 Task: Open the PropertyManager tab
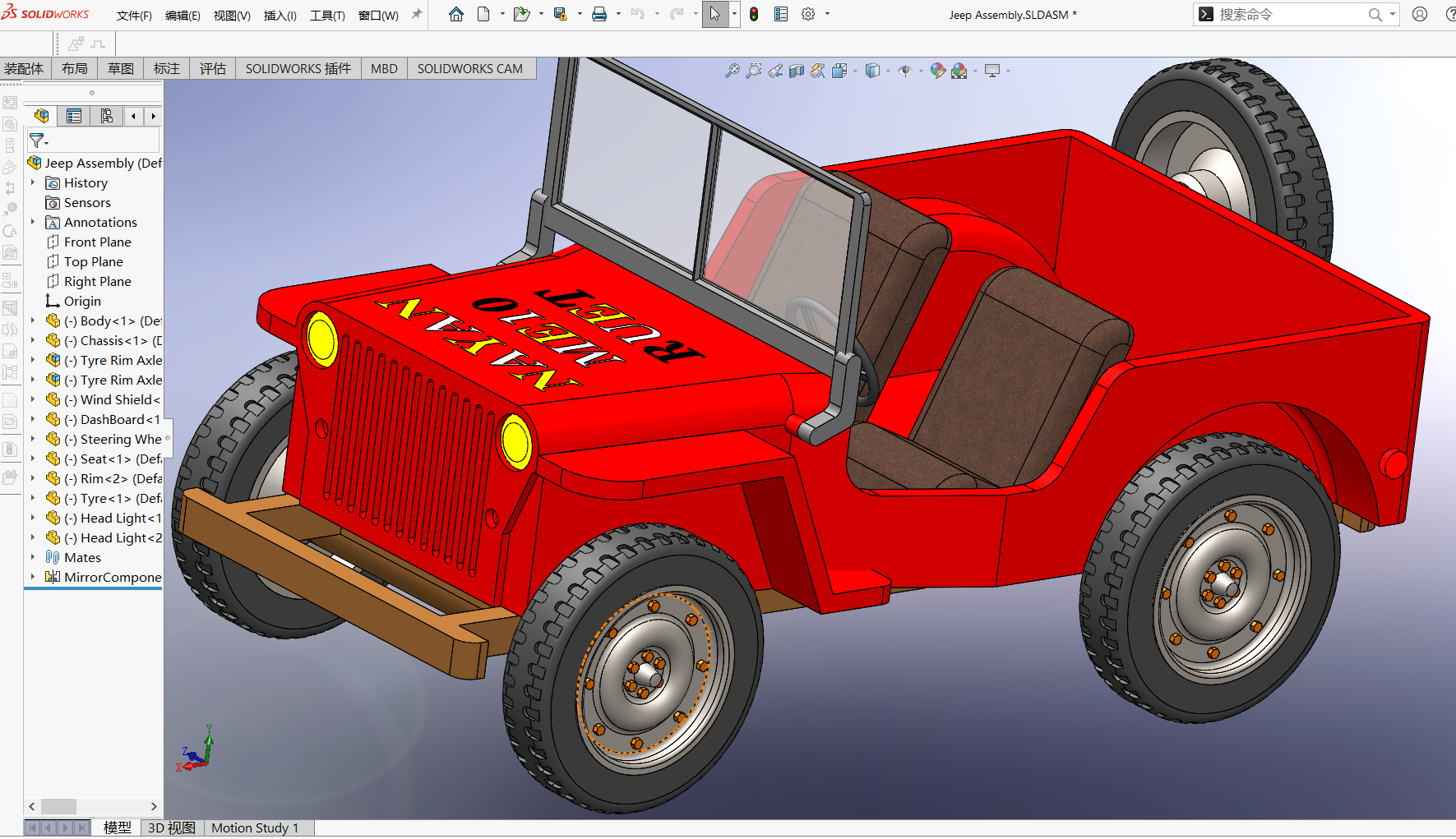74,116
